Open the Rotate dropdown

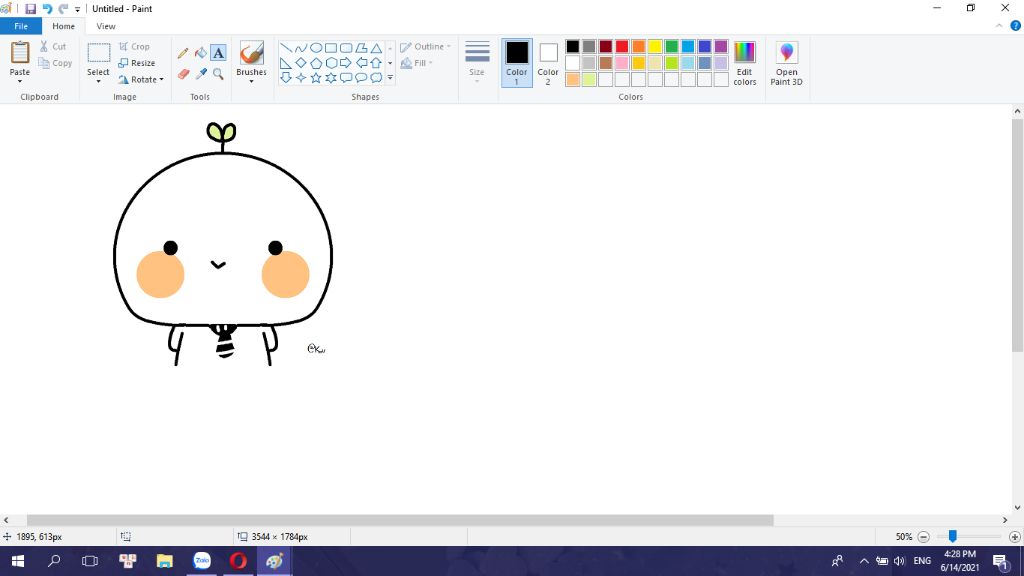coord(141,80)
